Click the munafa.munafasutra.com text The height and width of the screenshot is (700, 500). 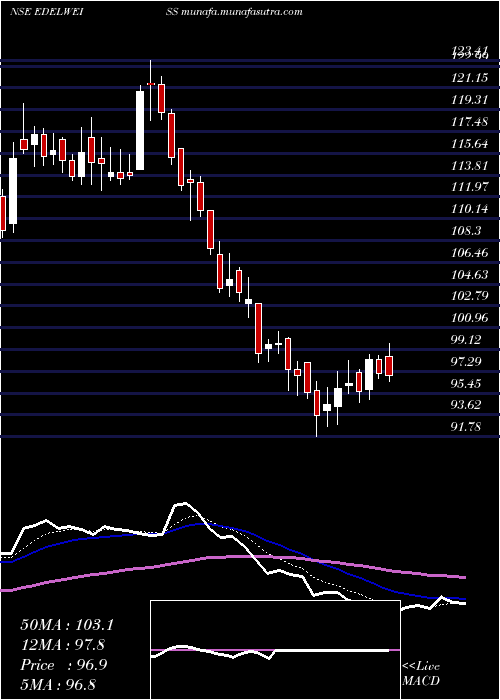[x=241, y=12]
